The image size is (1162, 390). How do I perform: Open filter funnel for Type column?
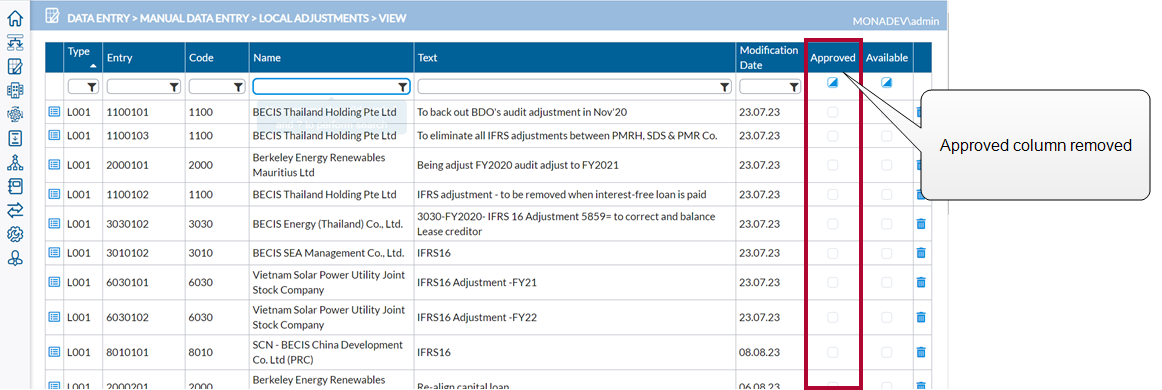click(x=92, y=87)
